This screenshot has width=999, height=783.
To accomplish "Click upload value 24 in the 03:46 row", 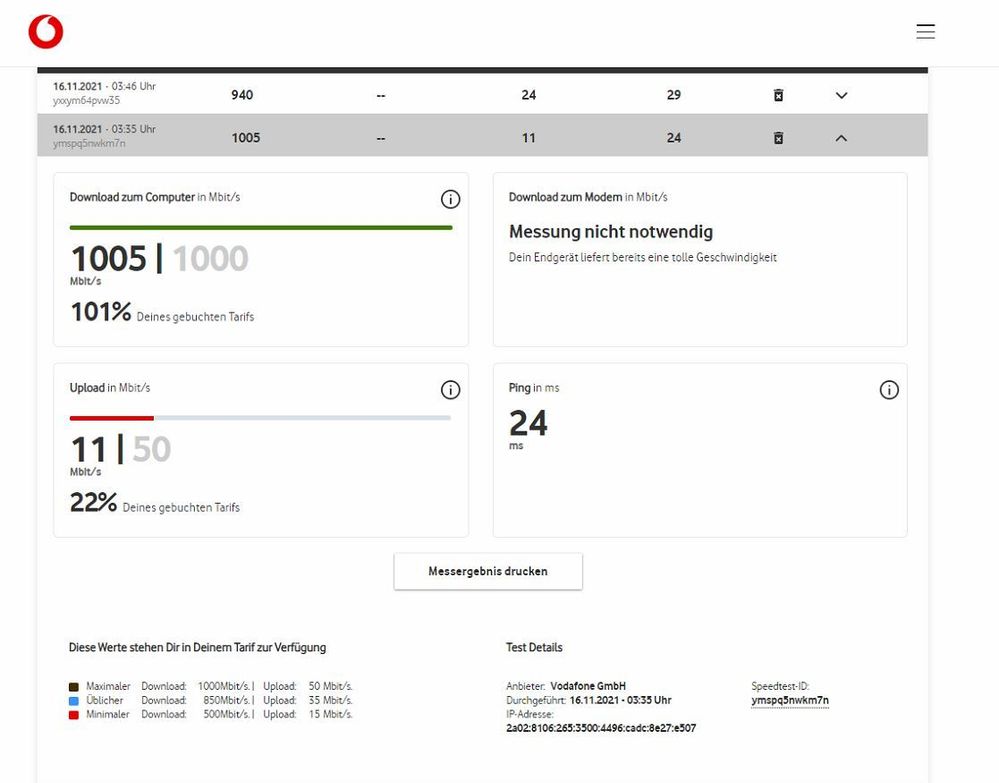I will [x=529, y=95].
